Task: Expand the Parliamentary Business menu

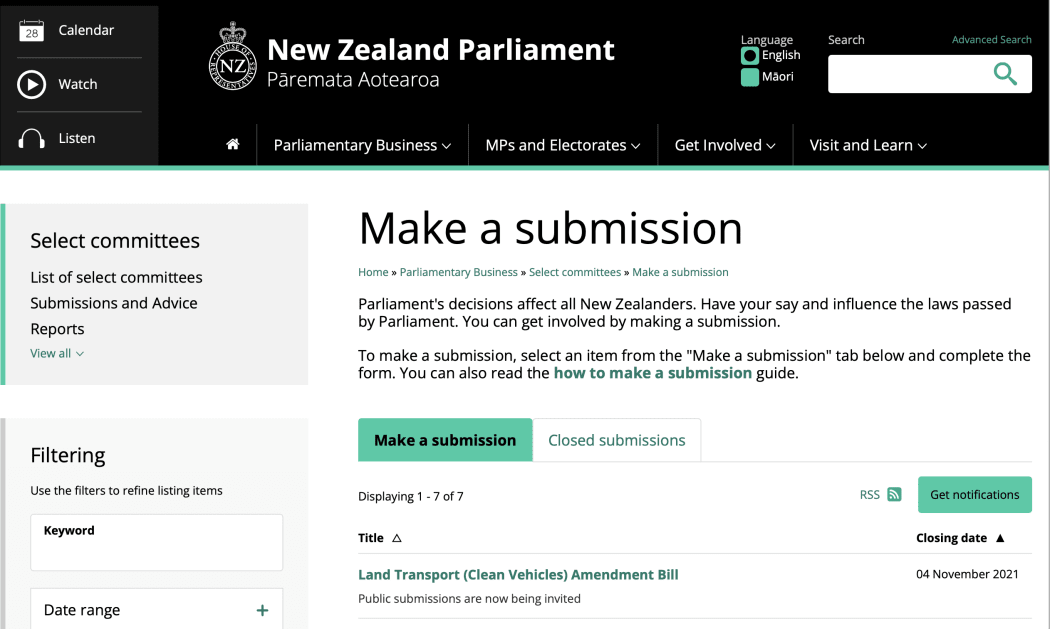Action: [362, 144]
